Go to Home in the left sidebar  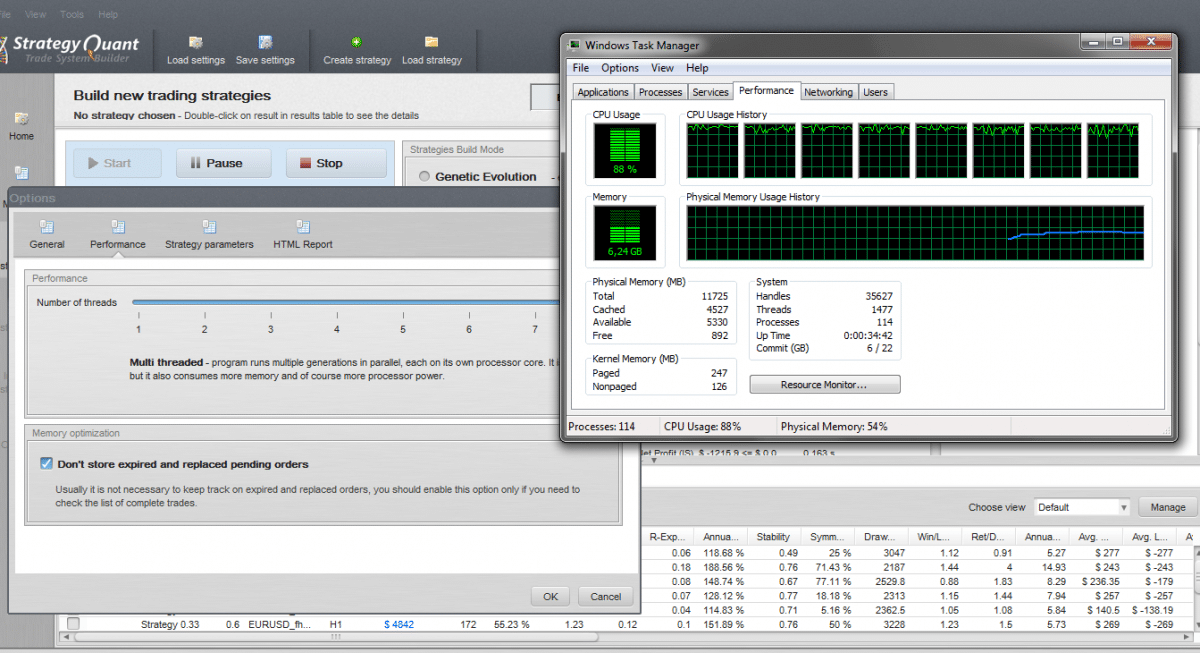coord(21,126)
